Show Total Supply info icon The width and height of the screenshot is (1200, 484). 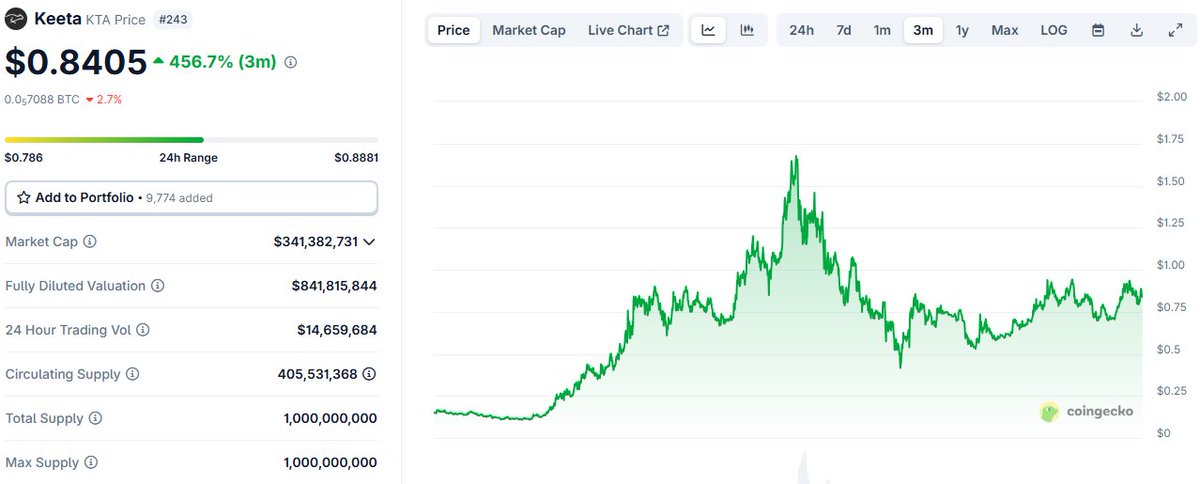pos(96,418)
